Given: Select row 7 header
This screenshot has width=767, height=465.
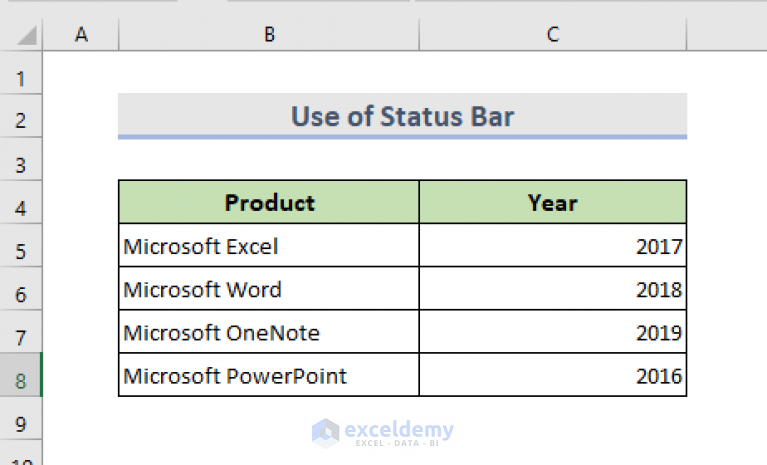Looking at the screenshot, I should 21,332.
